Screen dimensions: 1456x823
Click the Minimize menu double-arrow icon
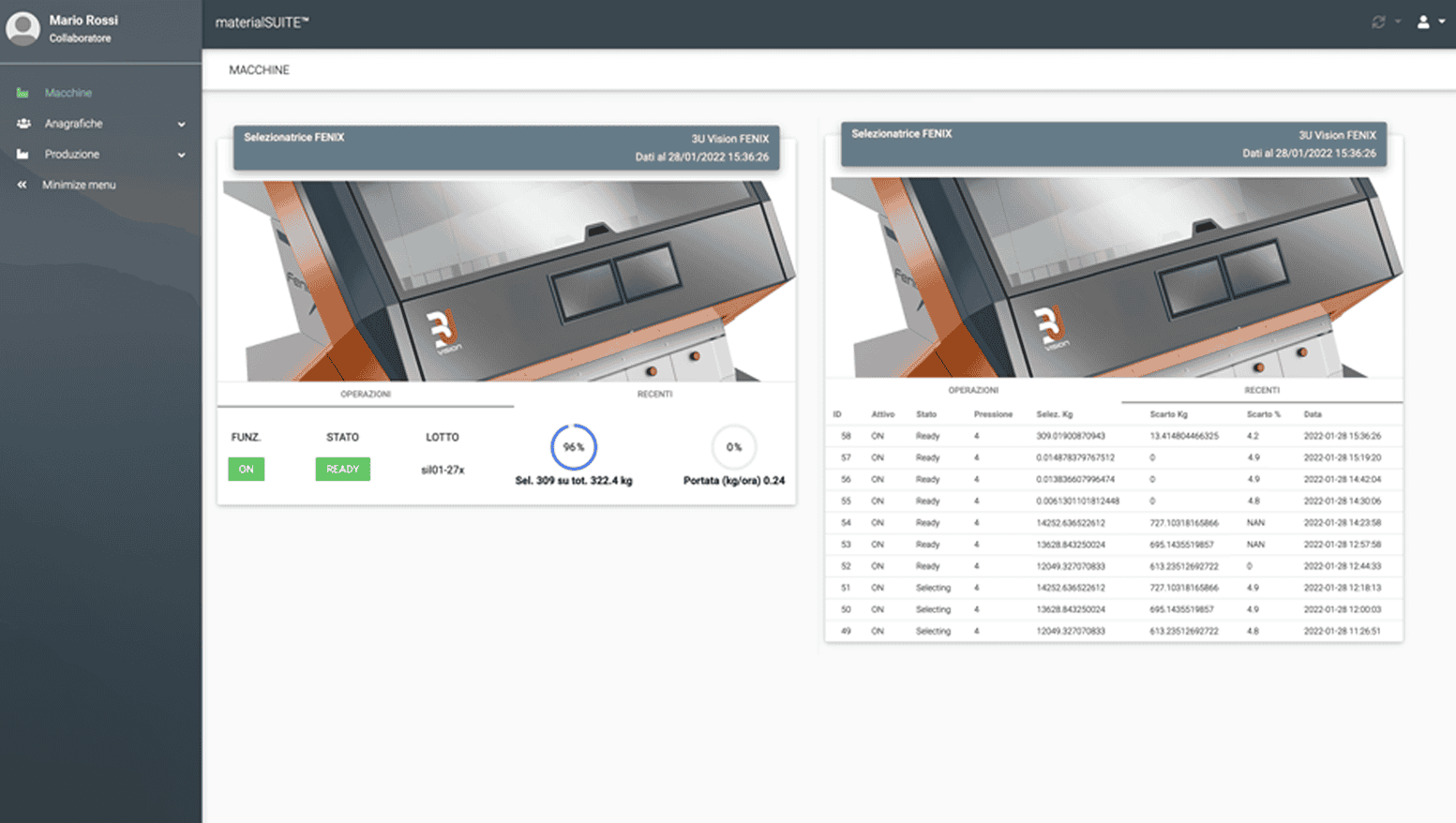coord(22,186)
